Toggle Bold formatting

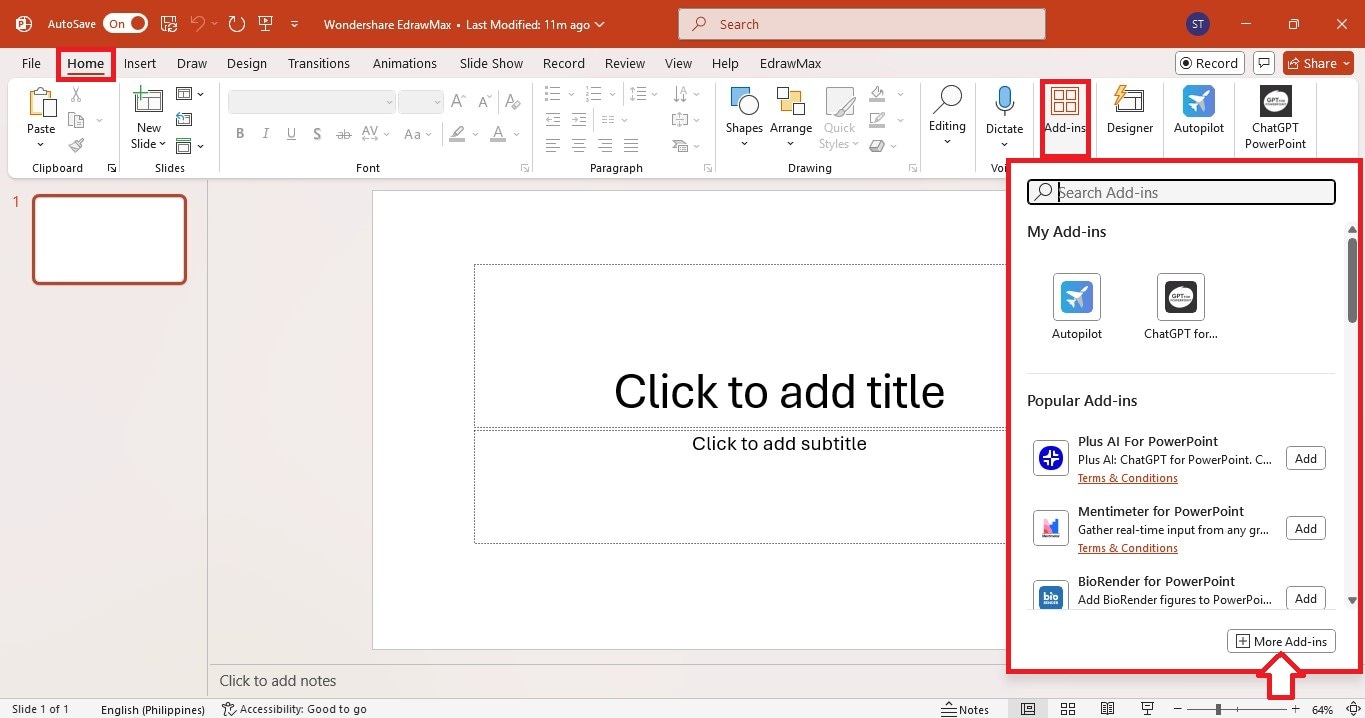point(240,134)
